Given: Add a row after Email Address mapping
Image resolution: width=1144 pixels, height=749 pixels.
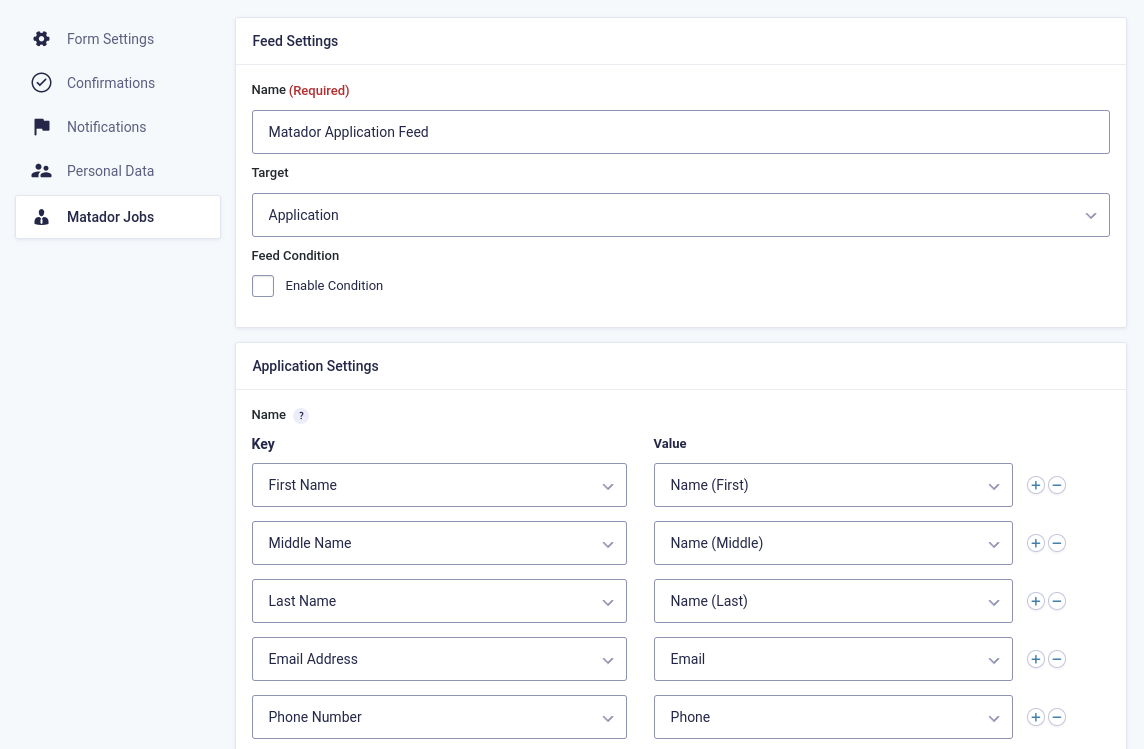Looking at the screenshot, I should 1035,659.
